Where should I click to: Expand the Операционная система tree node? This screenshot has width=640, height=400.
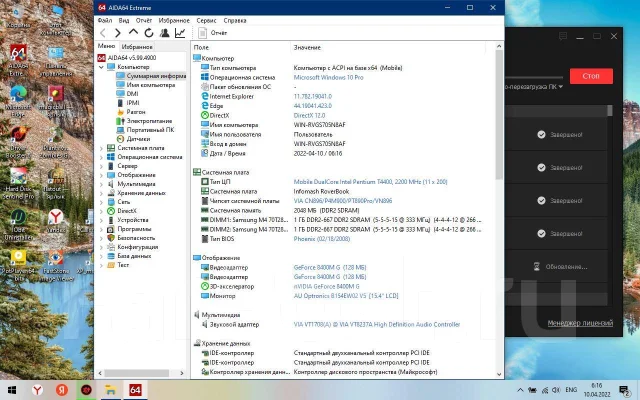tap(101, 157)
